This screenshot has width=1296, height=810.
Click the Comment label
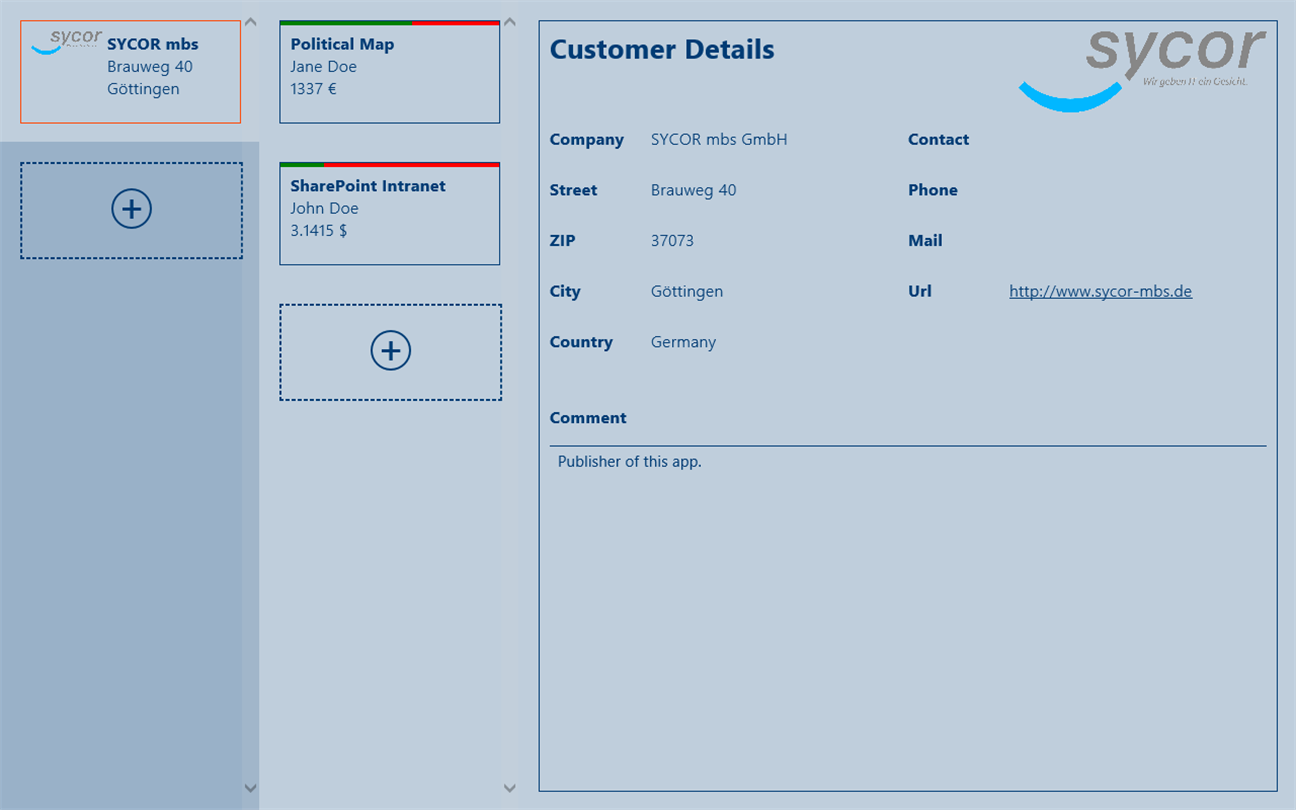tap(588, 418)
